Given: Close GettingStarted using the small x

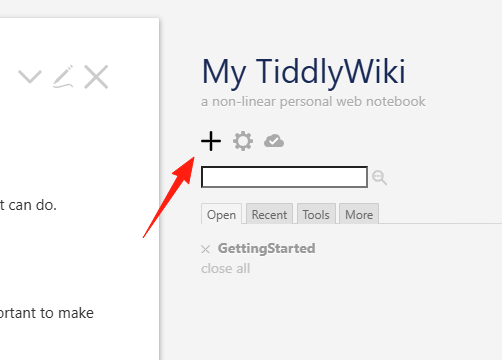Looking at the screenshot, I should coord(206,249).
